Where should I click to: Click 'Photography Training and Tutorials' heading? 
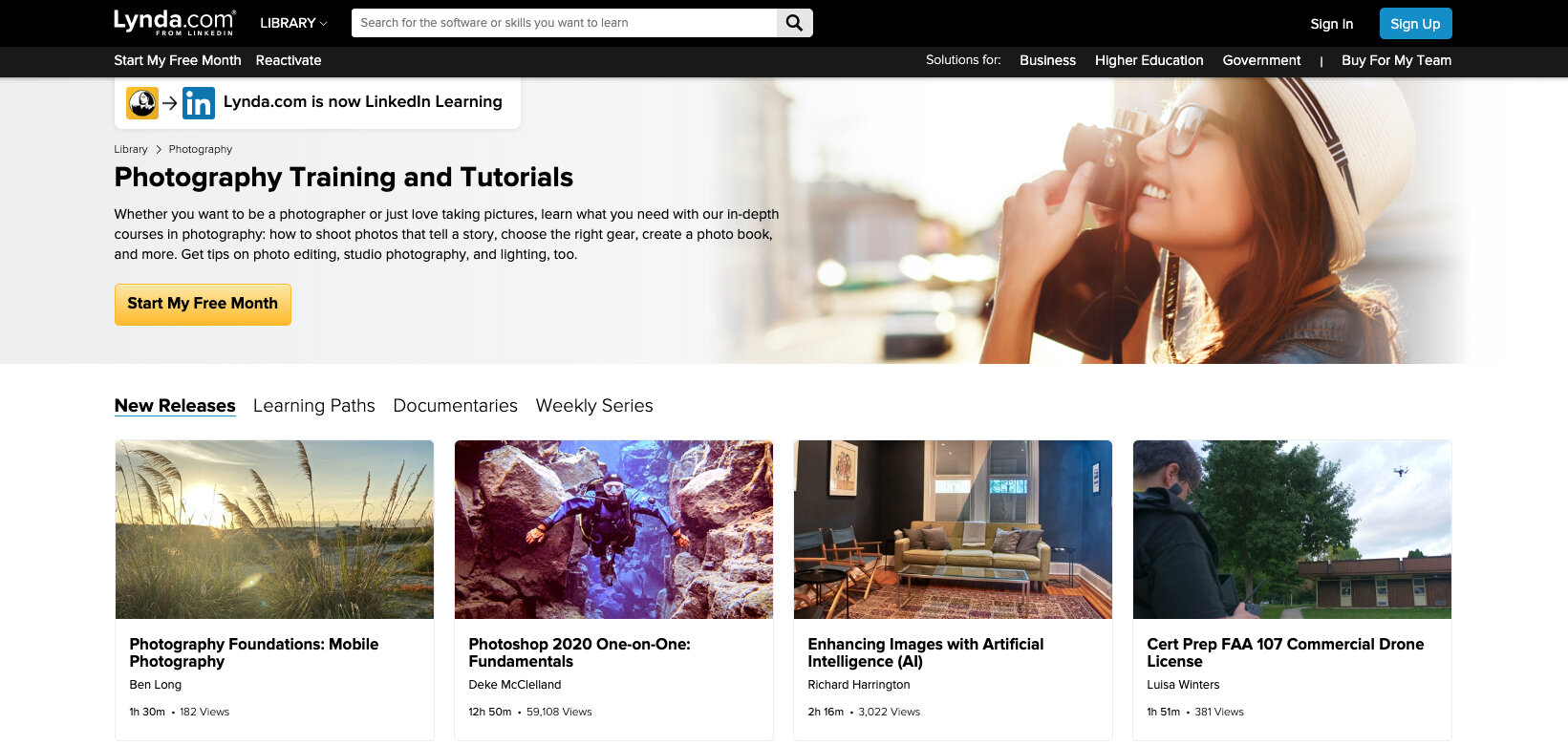point(344,178)
